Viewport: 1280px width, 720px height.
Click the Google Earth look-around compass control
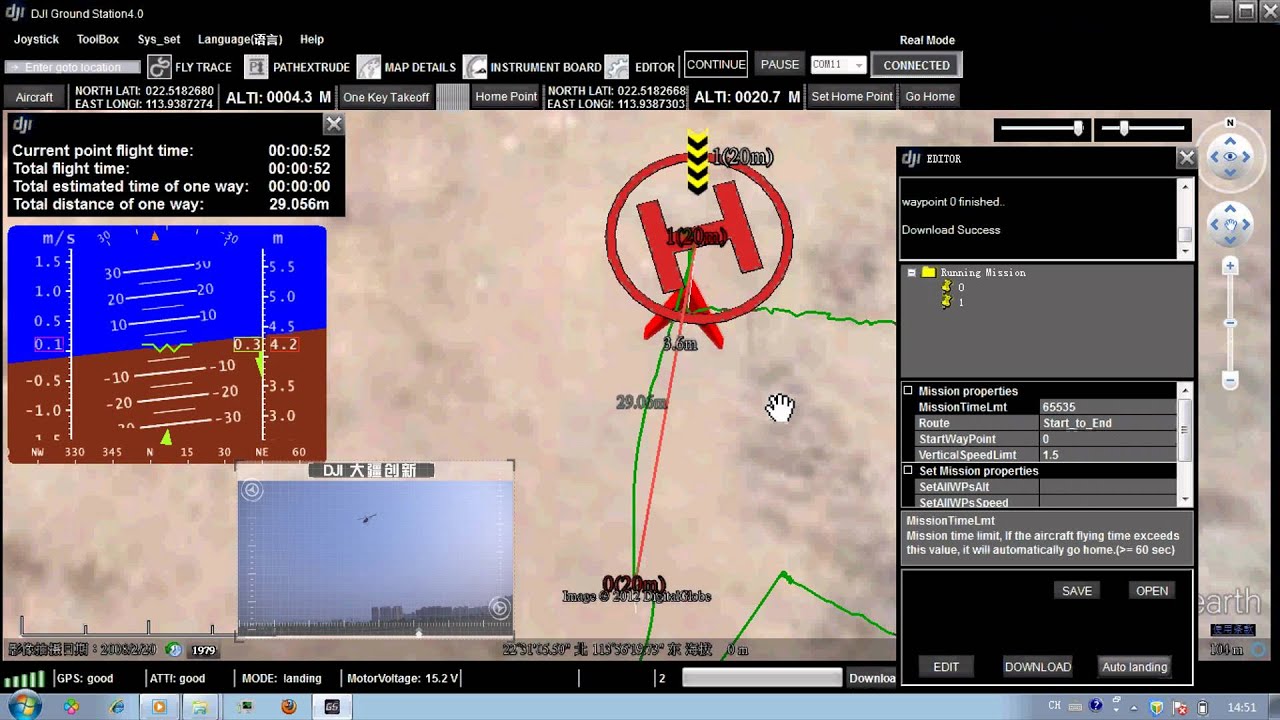click(x=1230, y=156)
